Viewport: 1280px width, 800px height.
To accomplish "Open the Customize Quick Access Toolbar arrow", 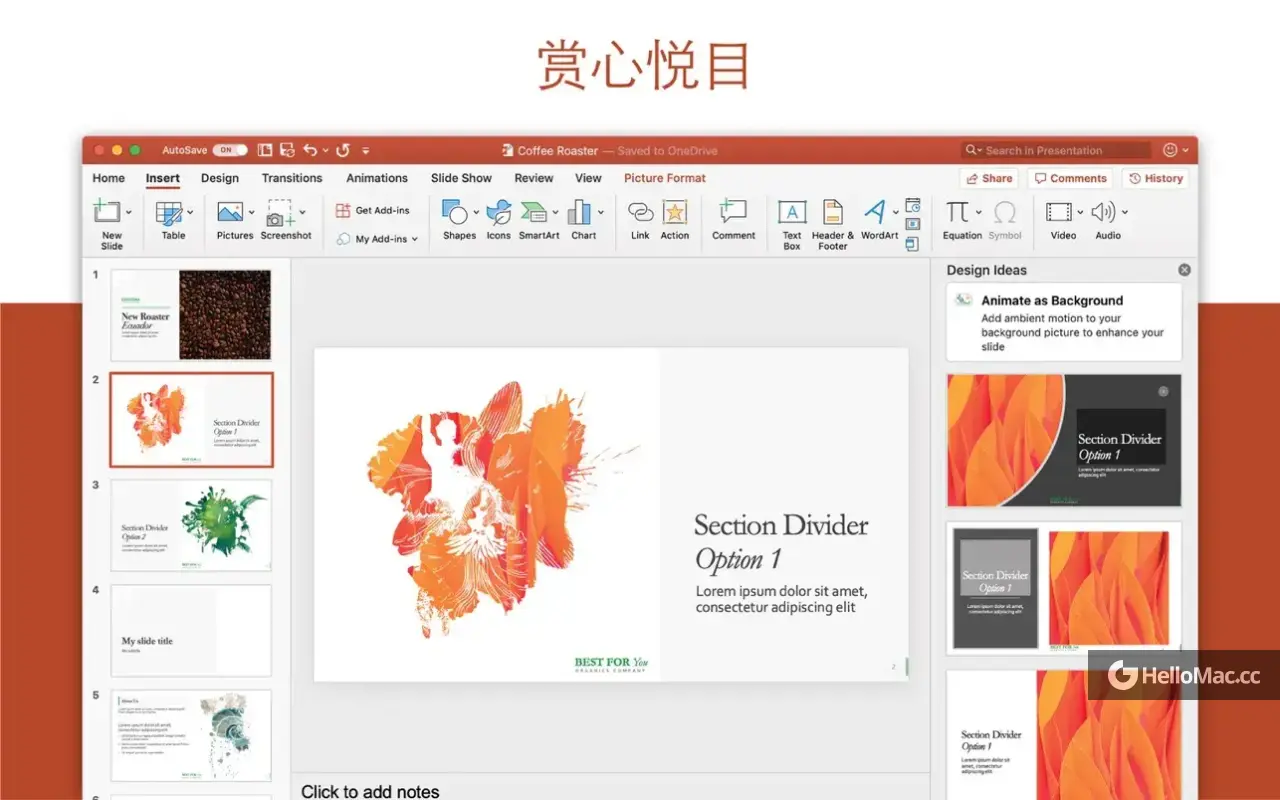I will (x=366, y=150).
